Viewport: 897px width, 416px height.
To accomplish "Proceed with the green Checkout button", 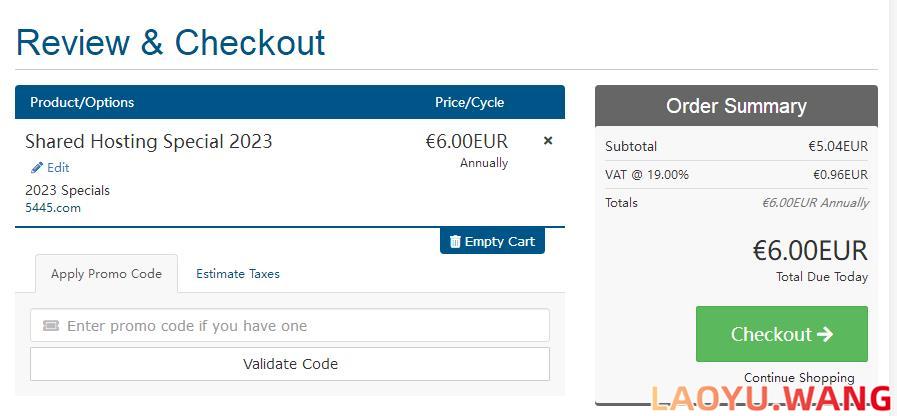I will coord(781,334).
